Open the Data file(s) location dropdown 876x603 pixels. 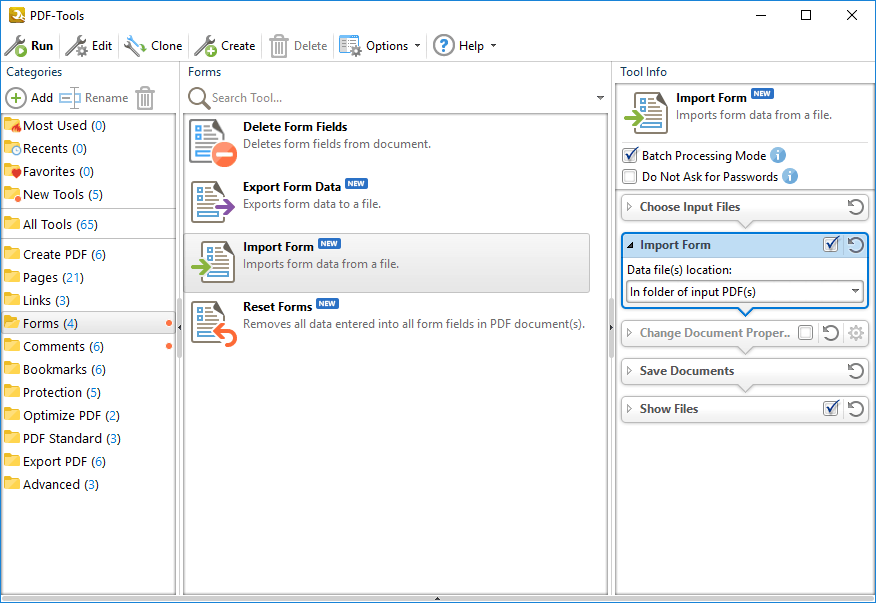point(745,292)
